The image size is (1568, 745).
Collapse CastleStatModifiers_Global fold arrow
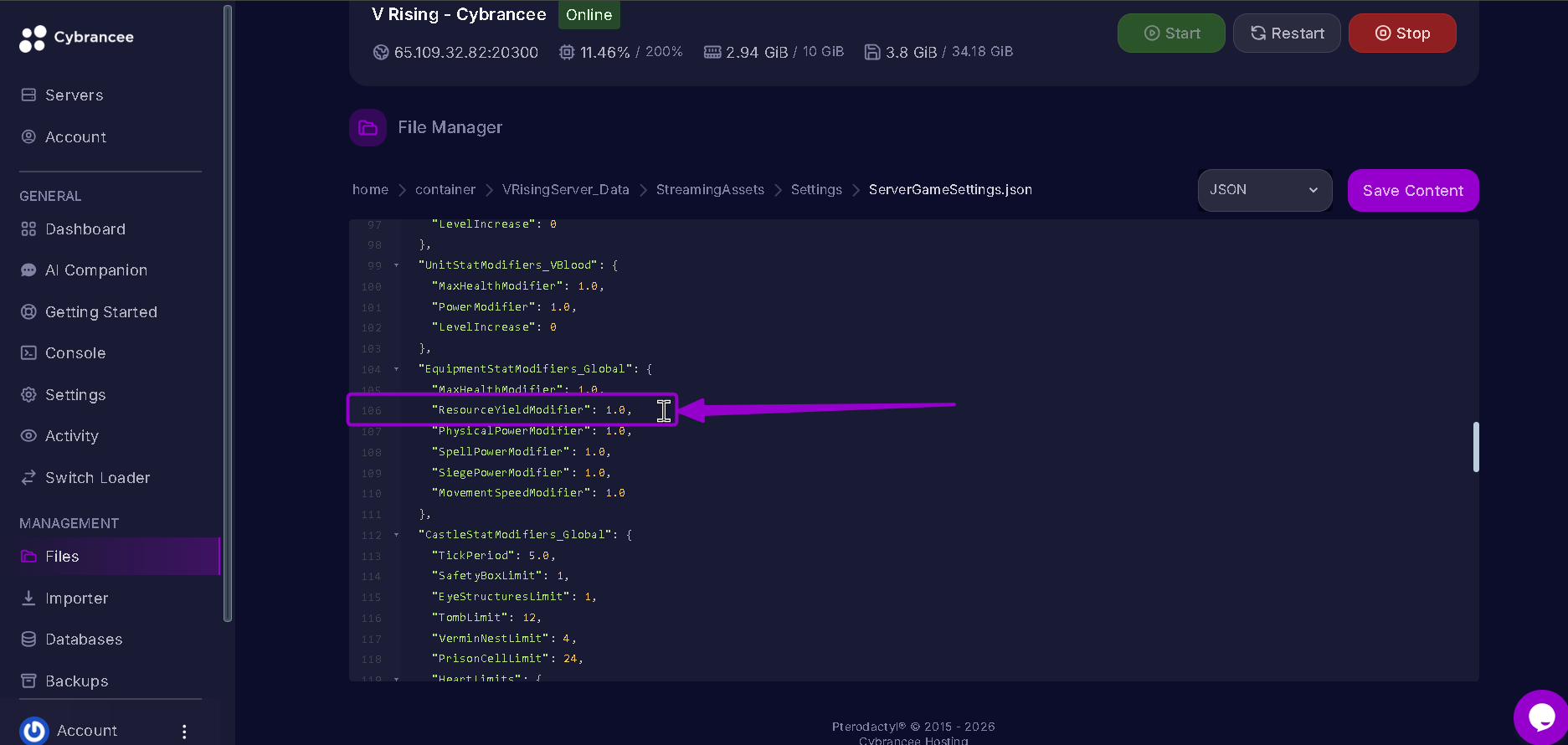pos(397,535)
